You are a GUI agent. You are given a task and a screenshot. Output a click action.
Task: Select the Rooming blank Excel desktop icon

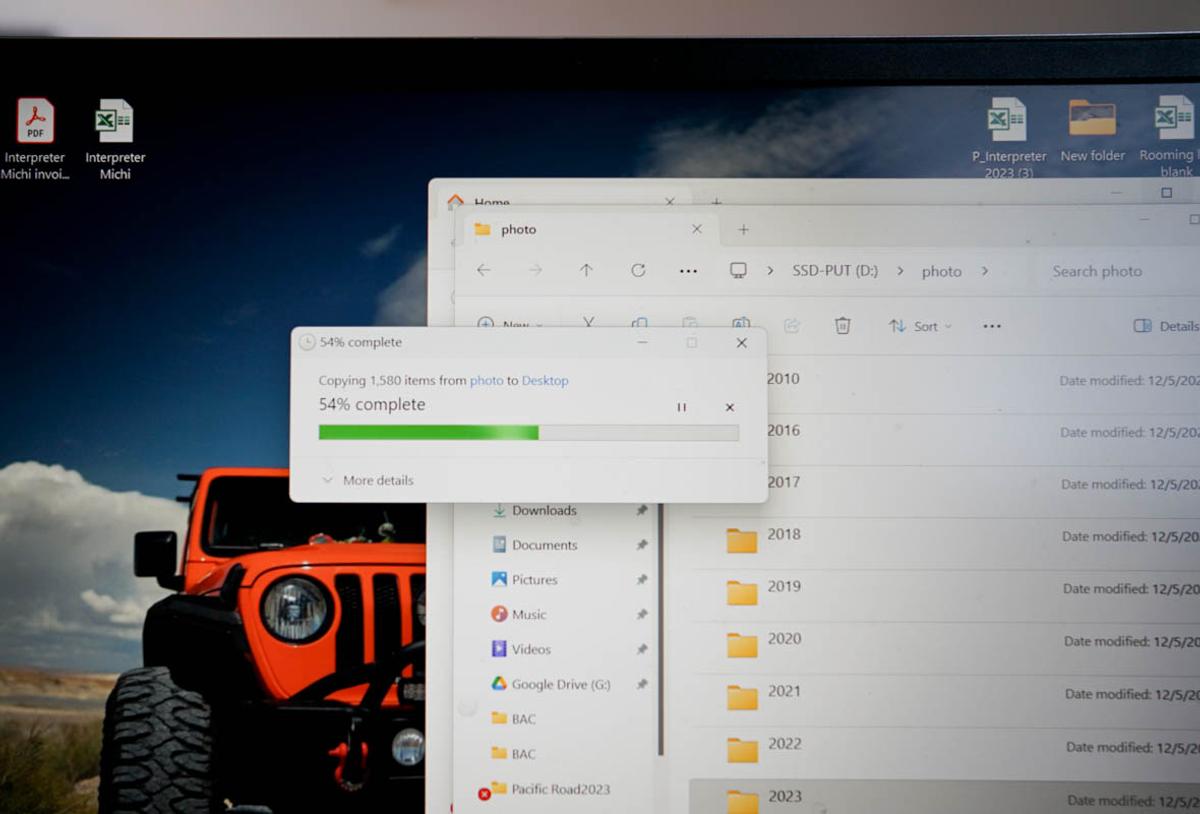(1172, 137)
